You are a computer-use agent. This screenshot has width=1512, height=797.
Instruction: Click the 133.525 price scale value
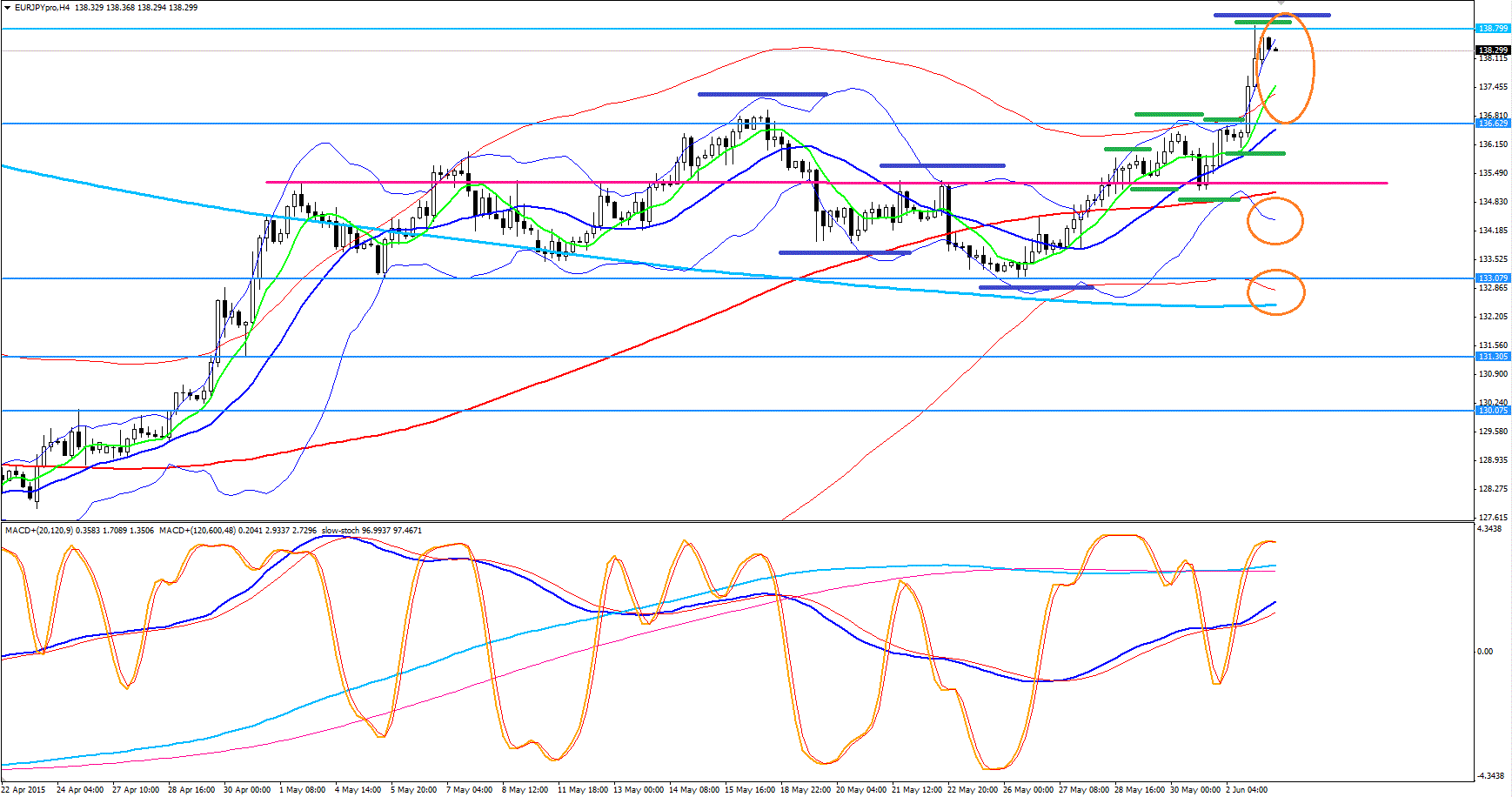(x=1493, y=259)
